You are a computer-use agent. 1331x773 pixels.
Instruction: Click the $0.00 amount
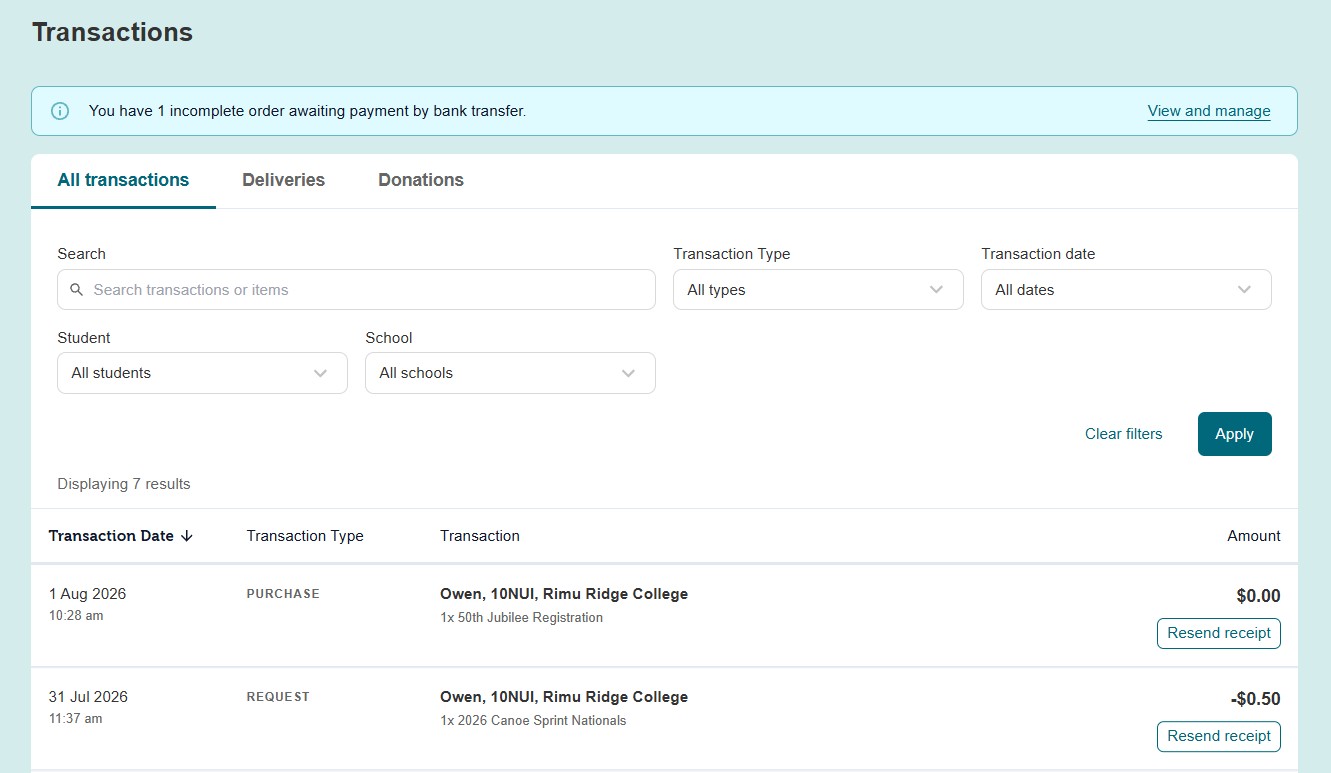point(1258,596)
